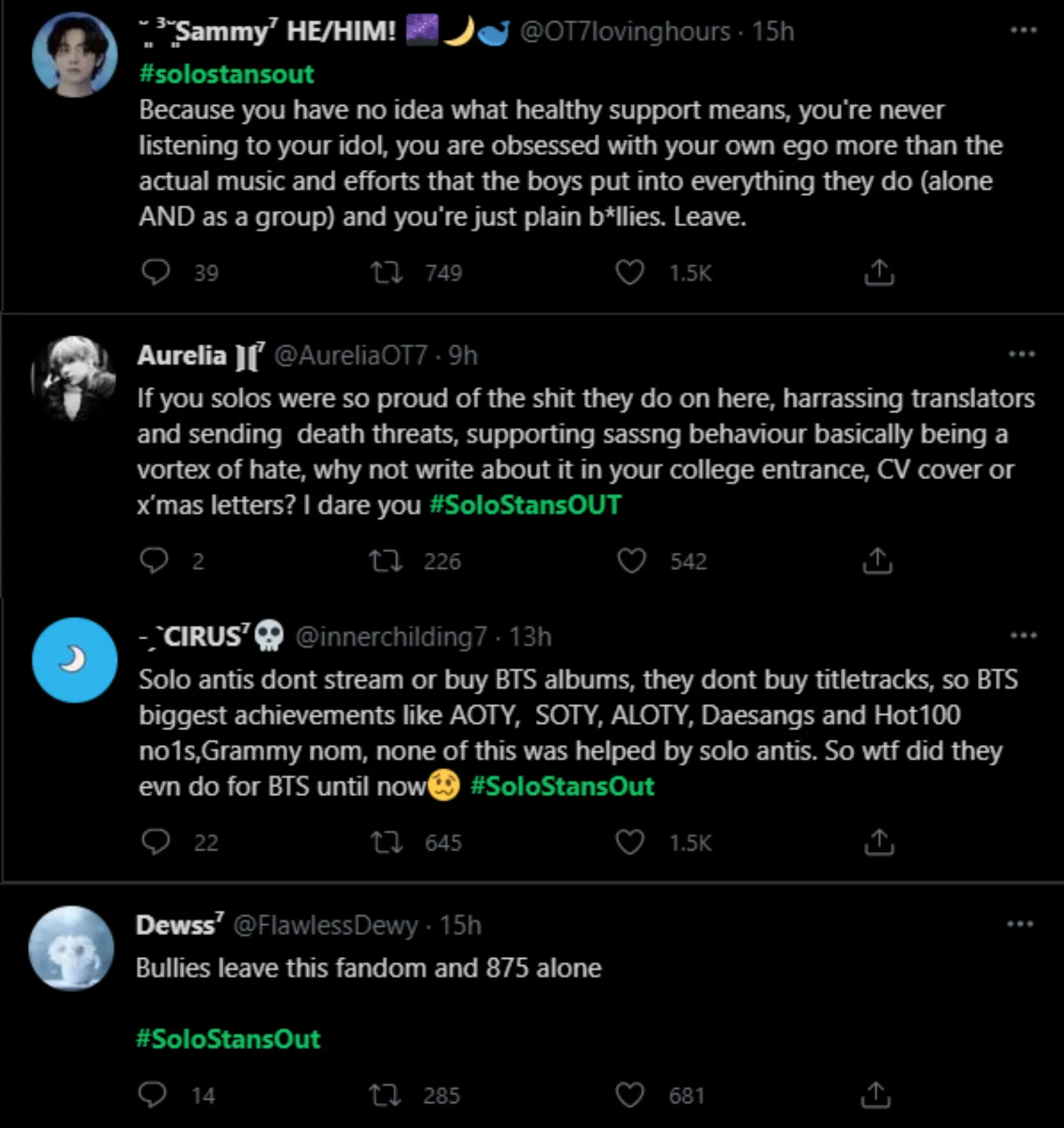
Task: Retweet Sammy's tweet with 749 retweets
Action: click(x=386, y=273)
